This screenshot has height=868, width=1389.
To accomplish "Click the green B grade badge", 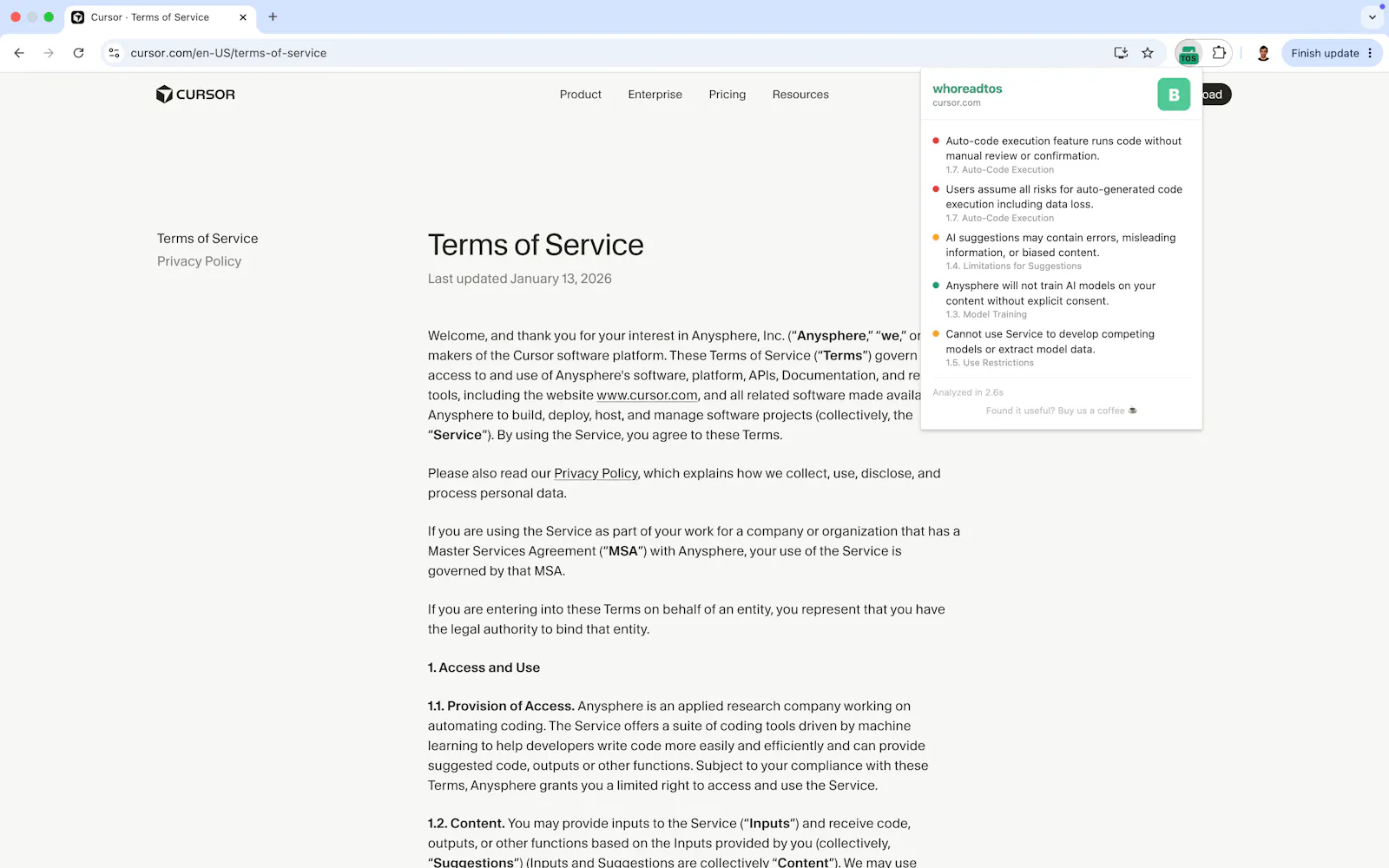I will (x=1174, y=95).
